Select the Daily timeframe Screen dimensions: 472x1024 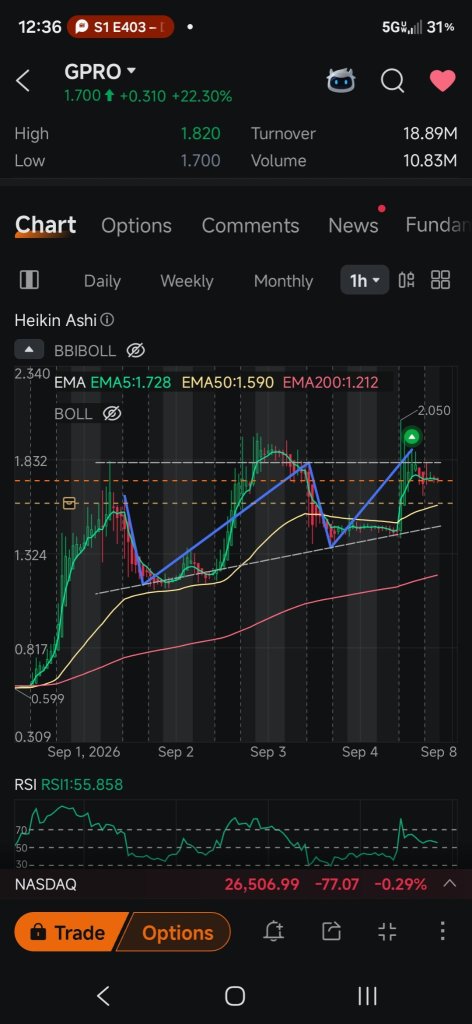click(x=102, y=281)
